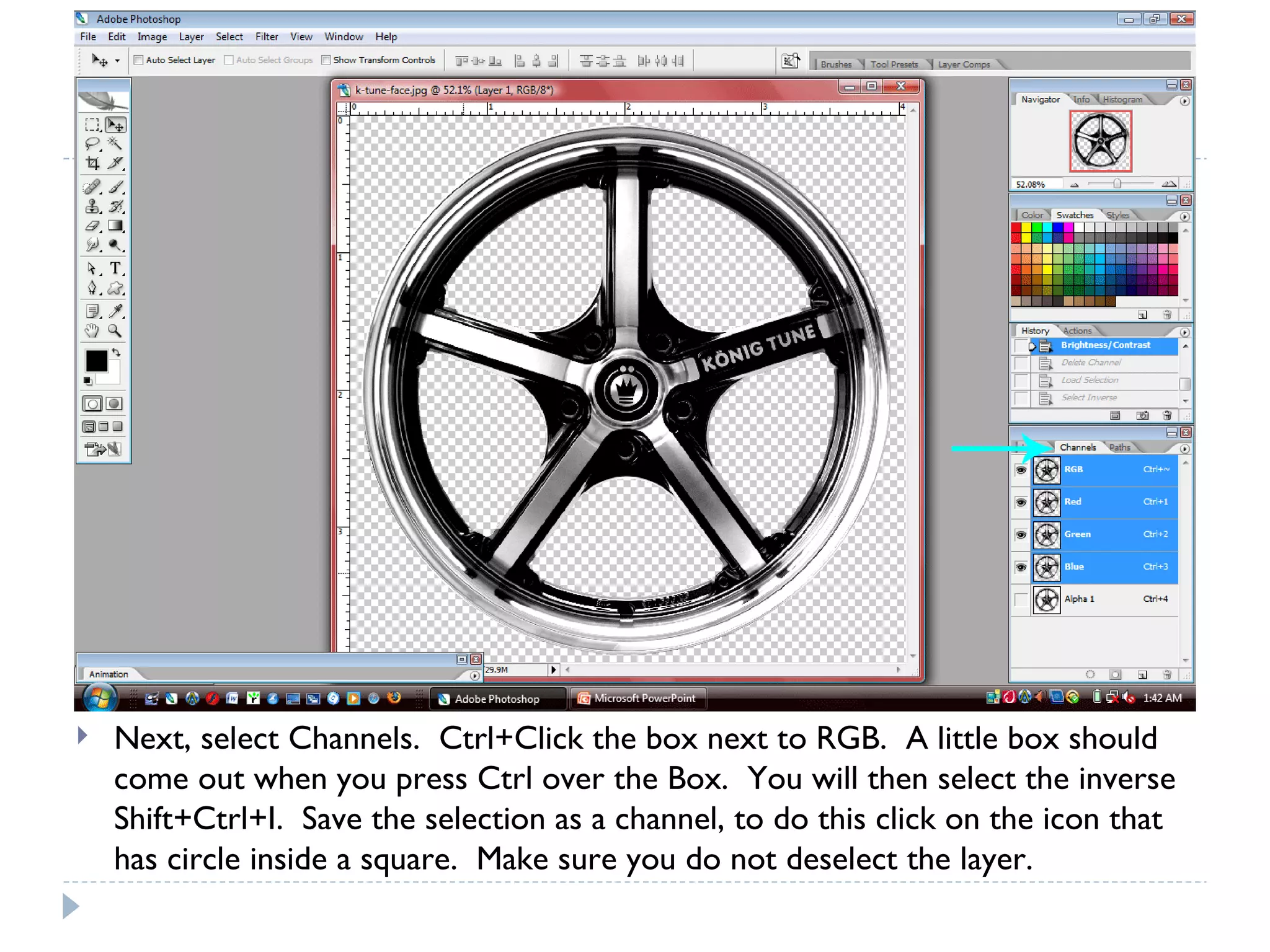1270x952 pixels.
Task: Select the Lasso tool
Action: pyautogui.click(x=92, y=144)
